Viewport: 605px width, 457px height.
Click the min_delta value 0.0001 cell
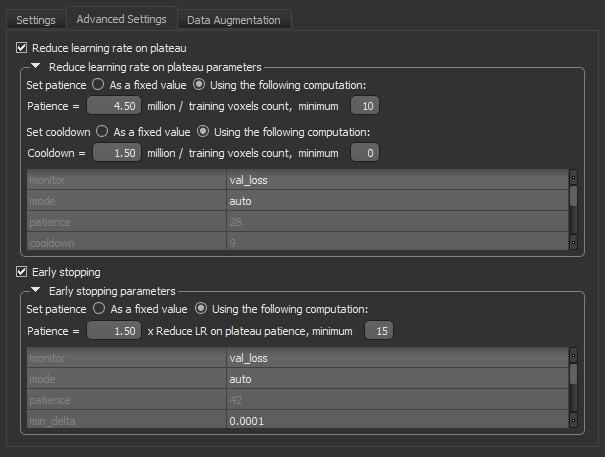point(395,422)
